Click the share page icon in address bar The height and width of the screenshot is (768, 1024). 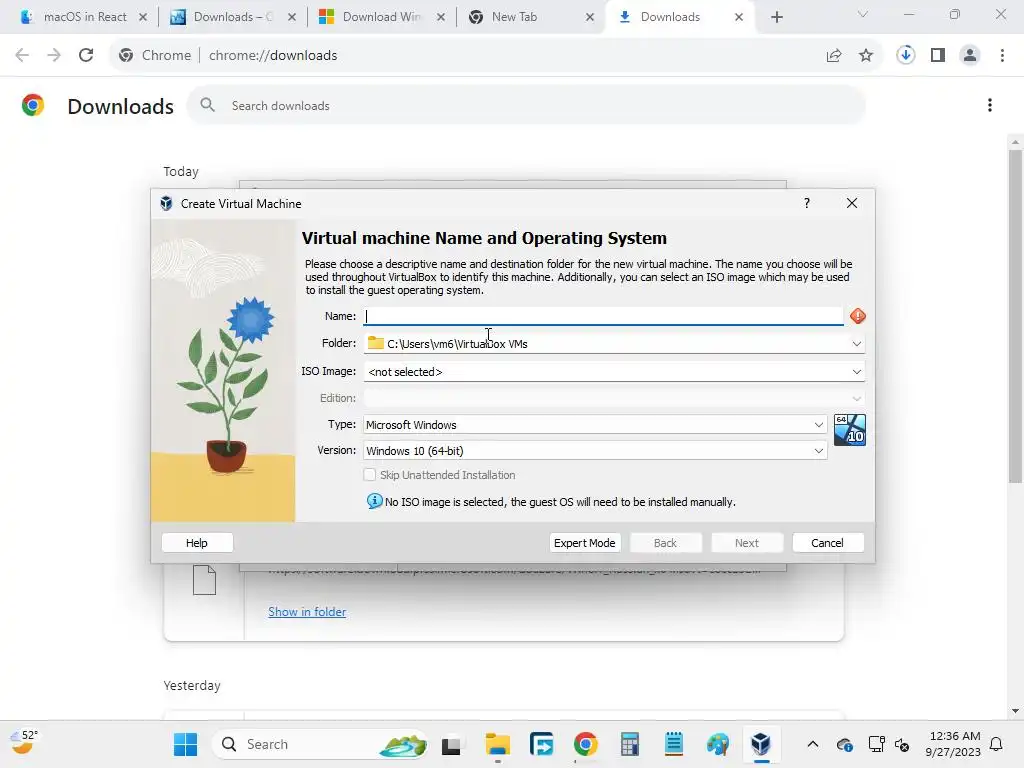pos(834,56)
